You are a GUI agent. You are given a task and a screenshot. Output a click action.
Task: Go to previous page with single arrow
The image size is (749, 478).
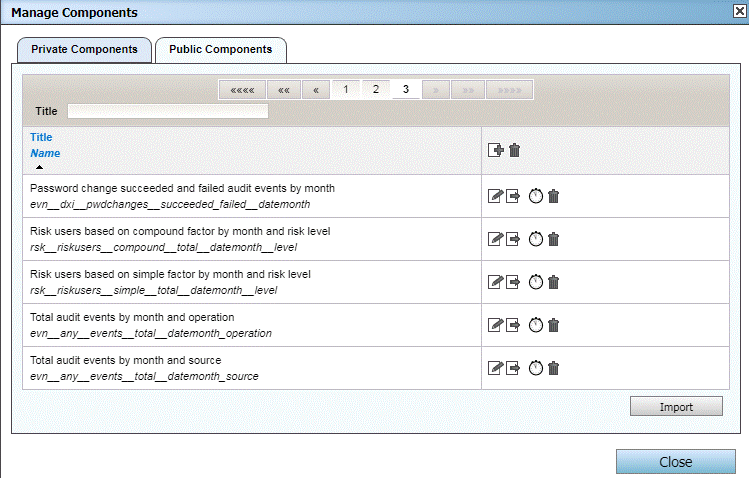point(316,89)
